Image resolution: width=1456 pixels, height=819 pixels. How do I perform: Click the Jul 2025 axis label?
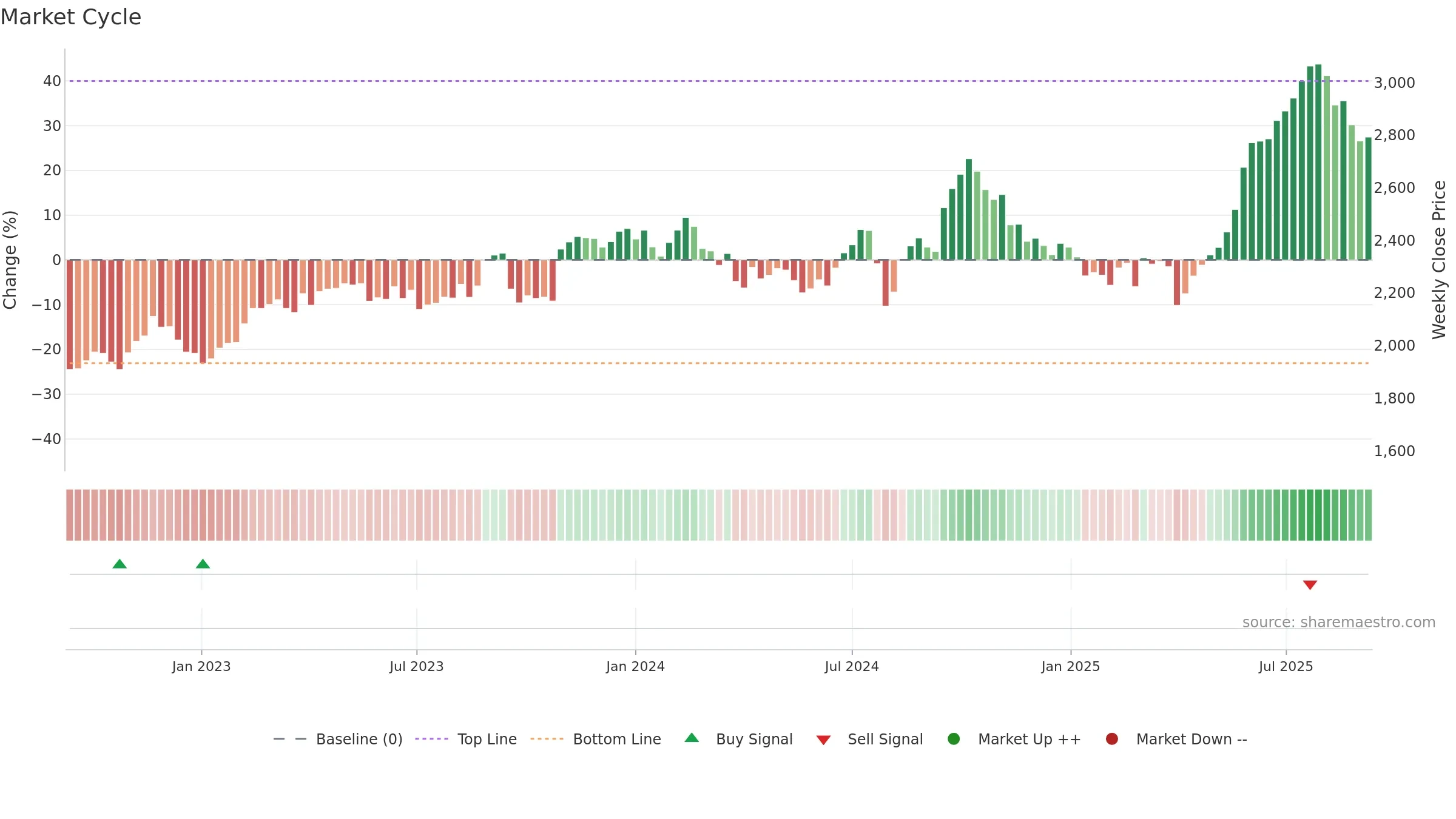point(1286,667)
